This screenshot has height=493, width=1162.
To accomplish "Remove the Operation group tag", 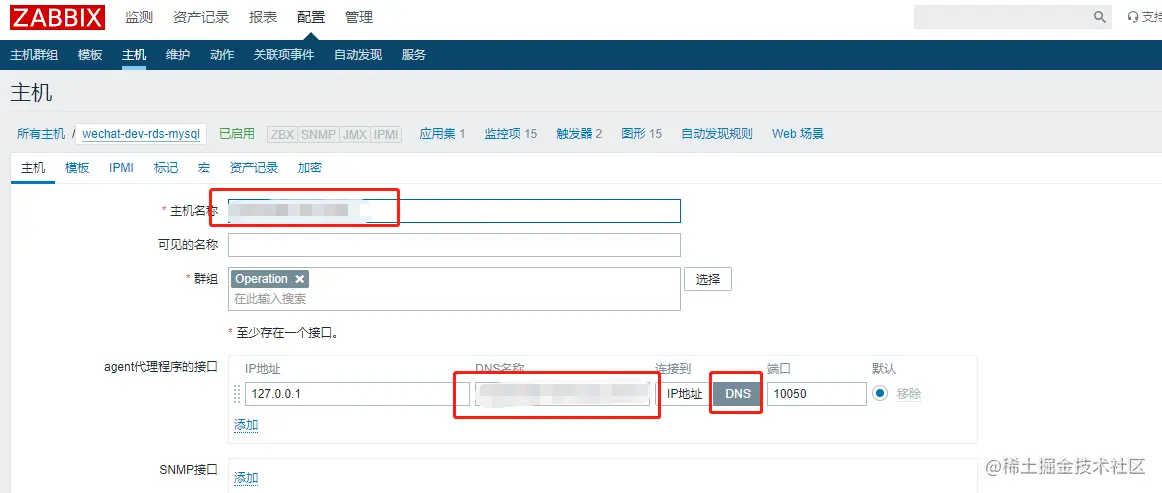I will coord(299,279).
